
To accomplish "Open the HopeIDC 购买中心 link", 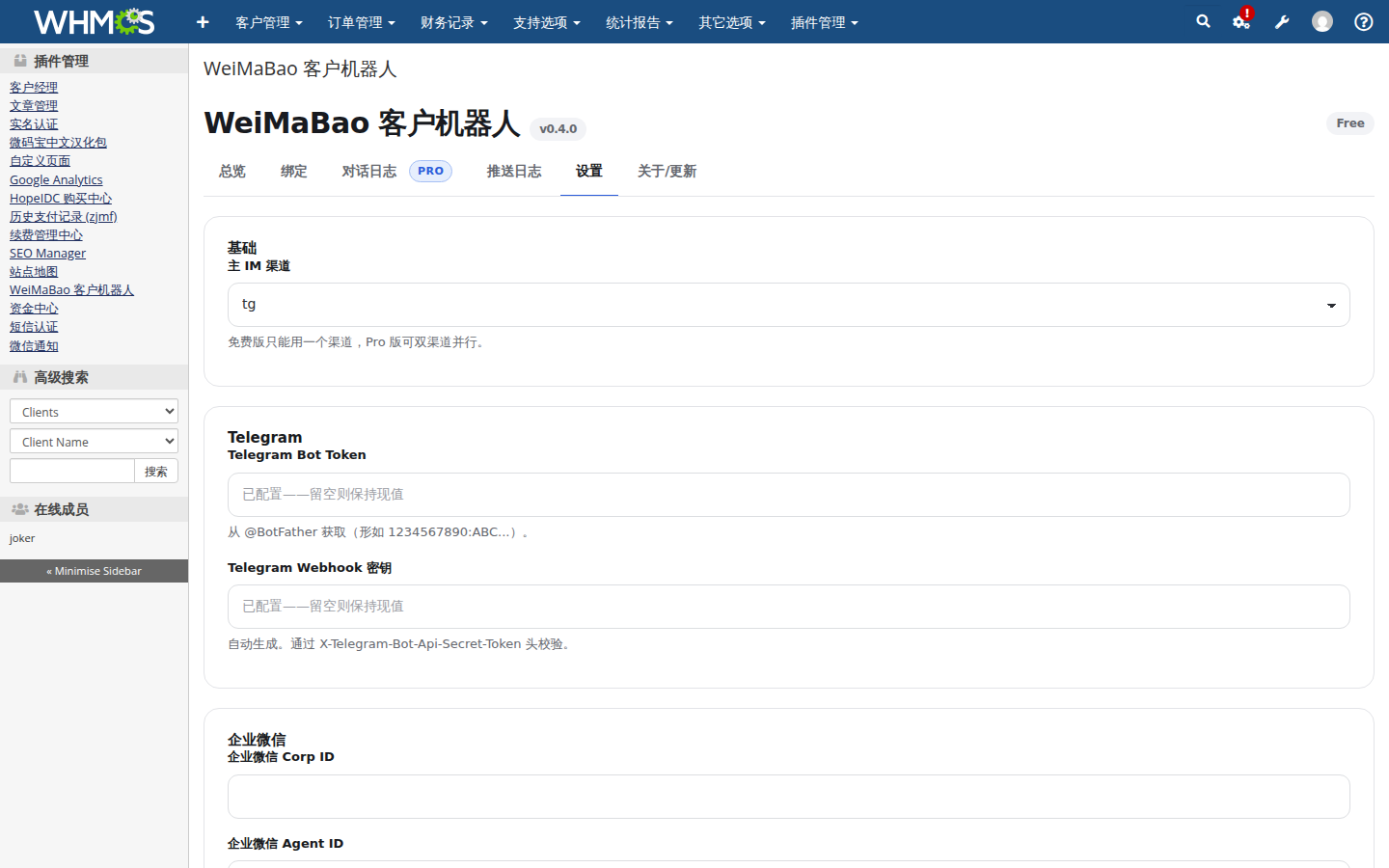I will (61, 198).
